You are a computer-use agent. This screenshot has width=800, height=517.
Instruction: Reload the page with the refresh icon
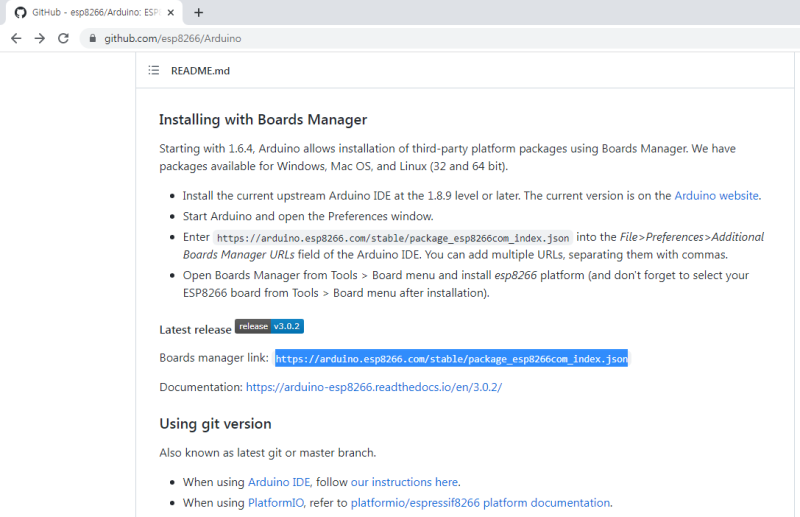coord(63,38)
